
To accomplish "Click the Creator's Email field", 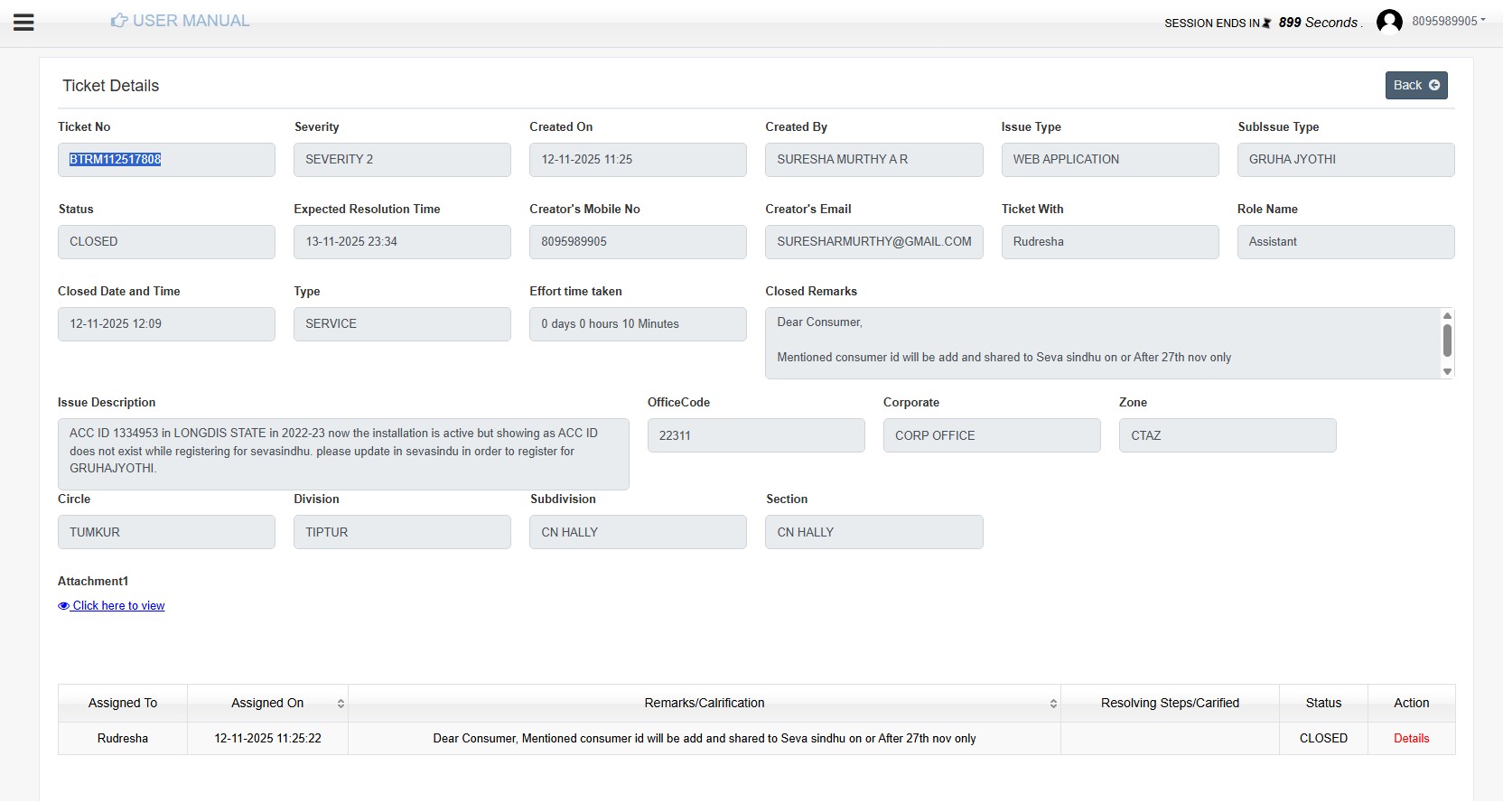I will 873,242.
